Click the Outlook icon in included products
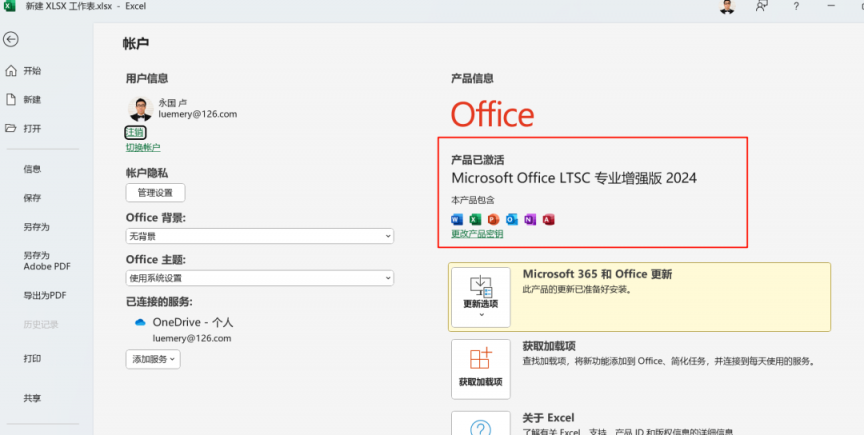Image resolution: width=864 pixels, height=435 pixels. [x=512, y=219]
